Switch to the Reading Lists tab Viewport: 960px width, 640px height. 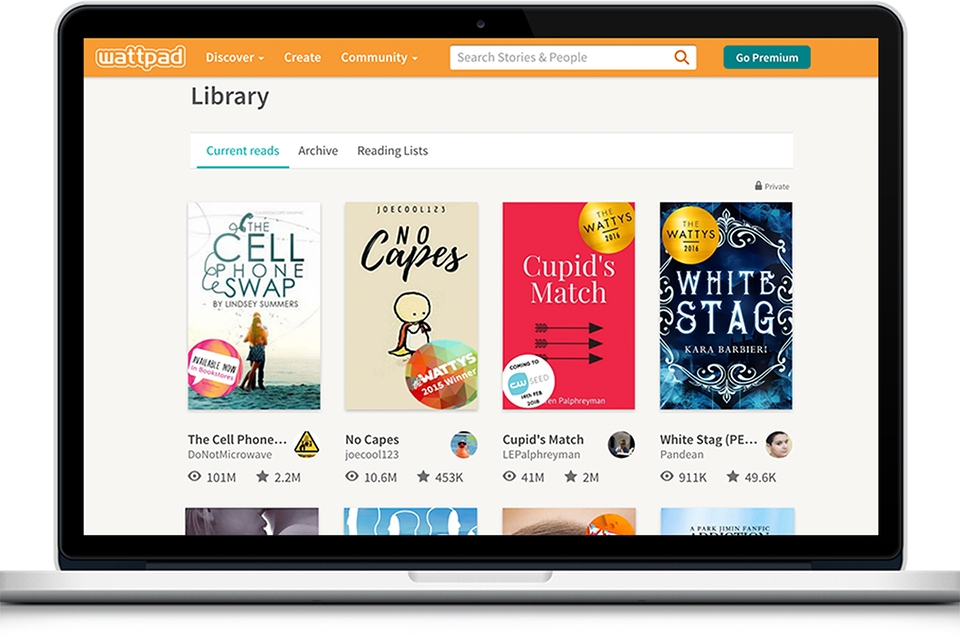(392, 151)
